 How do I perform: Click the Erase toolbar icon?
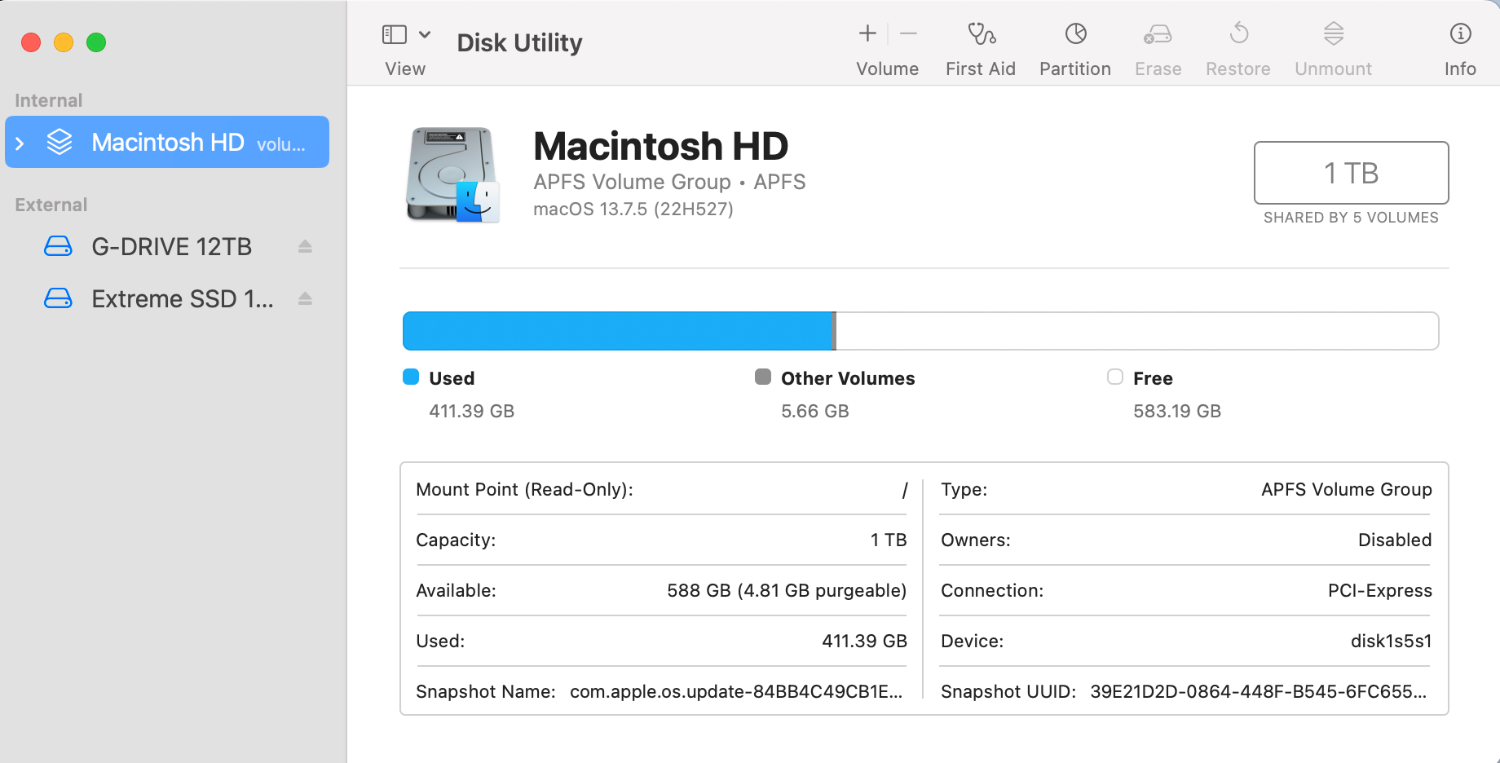[1158, 34]
